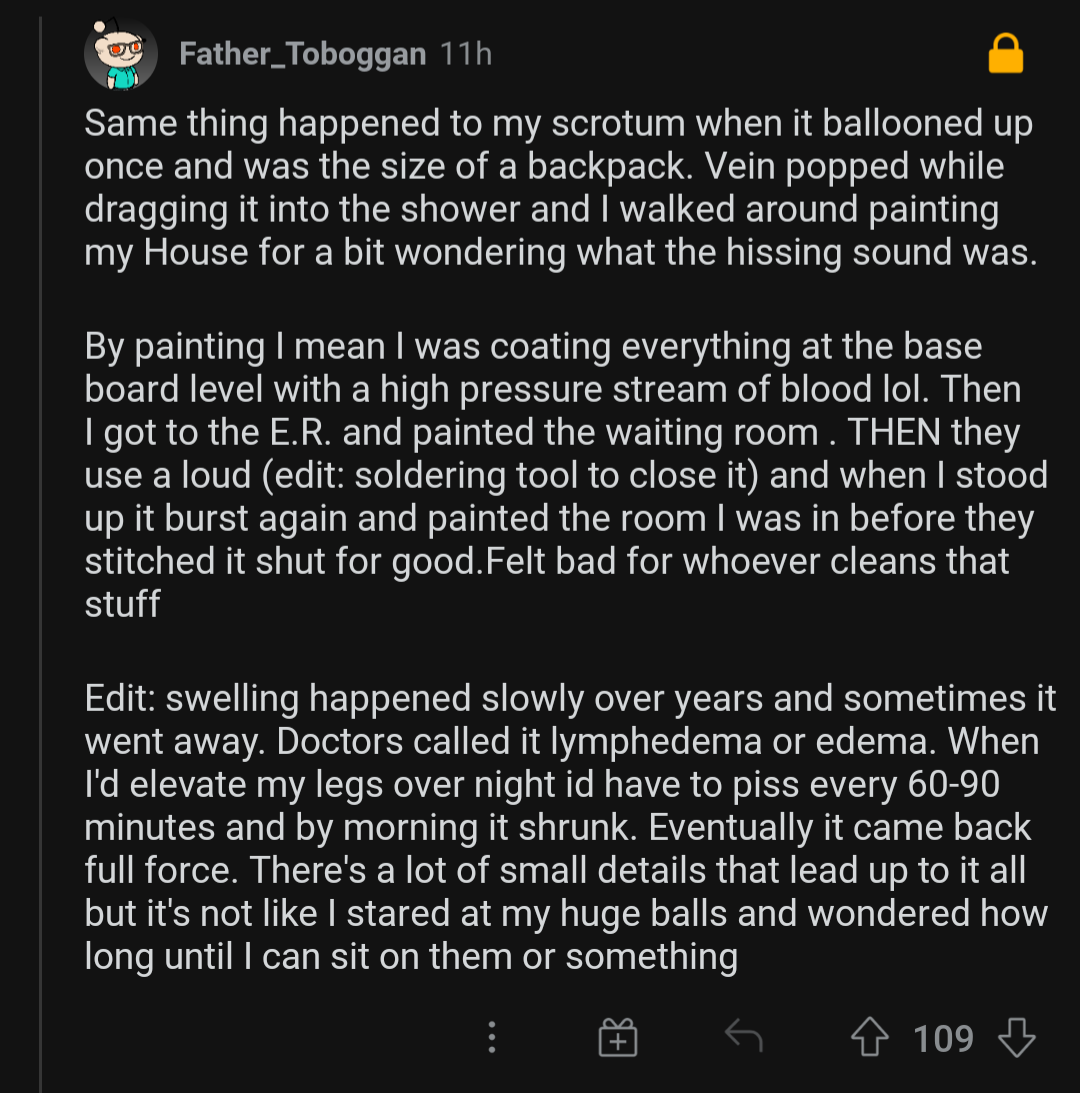Open the Father_Toboggan avatar image
Screen dimensions: 1080x1093
(120, 55)
